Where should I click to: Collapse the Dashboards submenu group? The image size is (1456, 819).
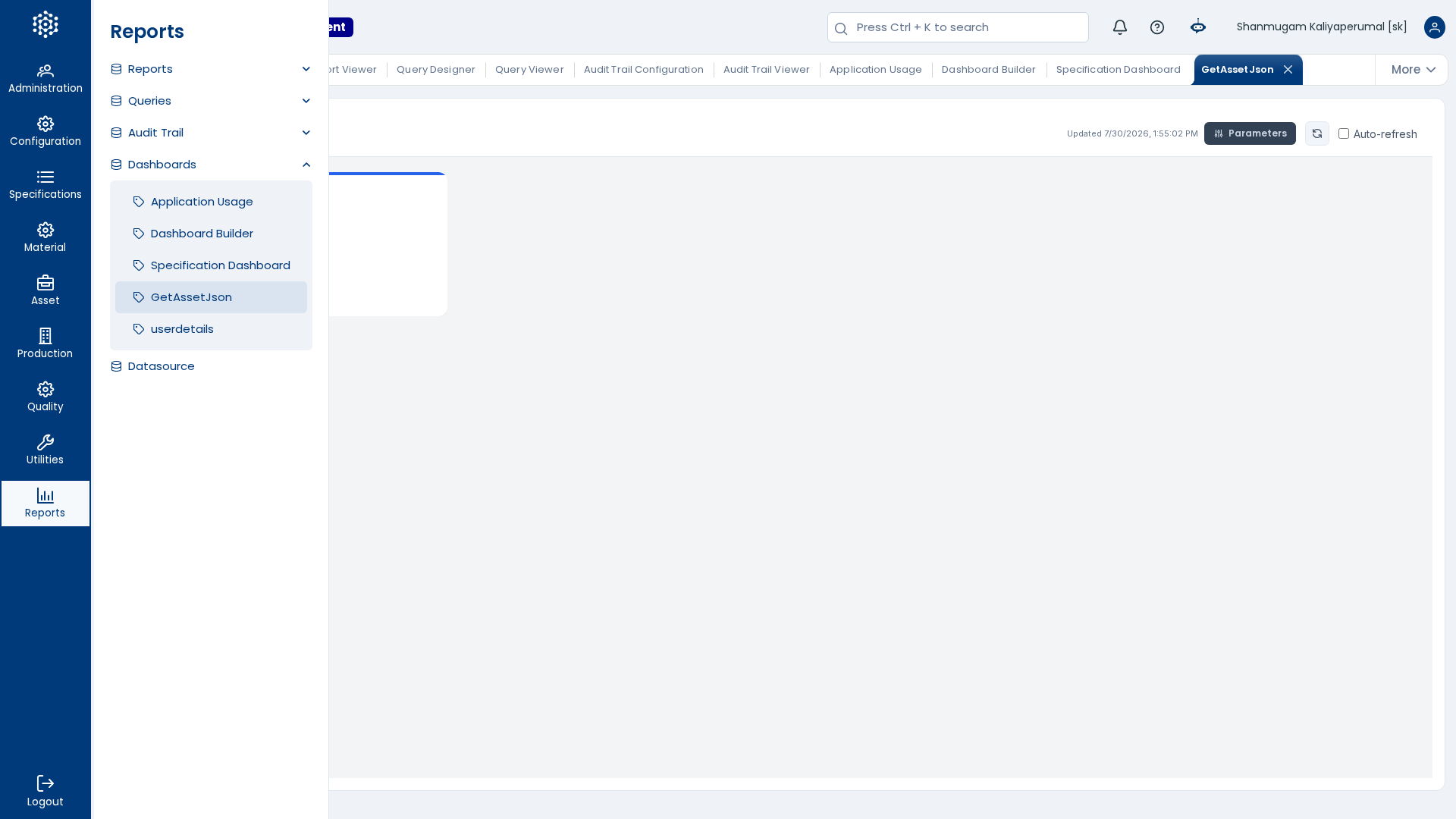[211, 165]
